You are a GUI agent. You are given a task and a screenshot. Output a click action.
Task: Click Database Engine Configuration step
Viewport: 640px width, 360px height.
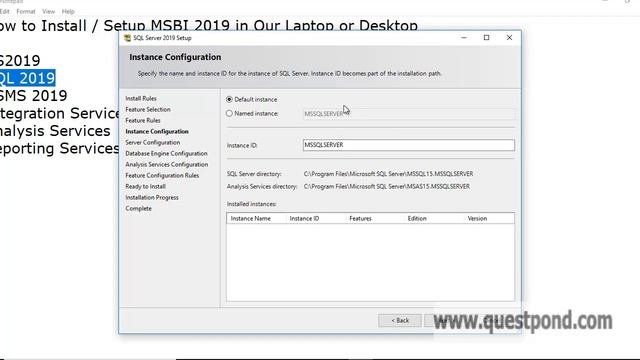pyautogui.click(x=167, y=153)
